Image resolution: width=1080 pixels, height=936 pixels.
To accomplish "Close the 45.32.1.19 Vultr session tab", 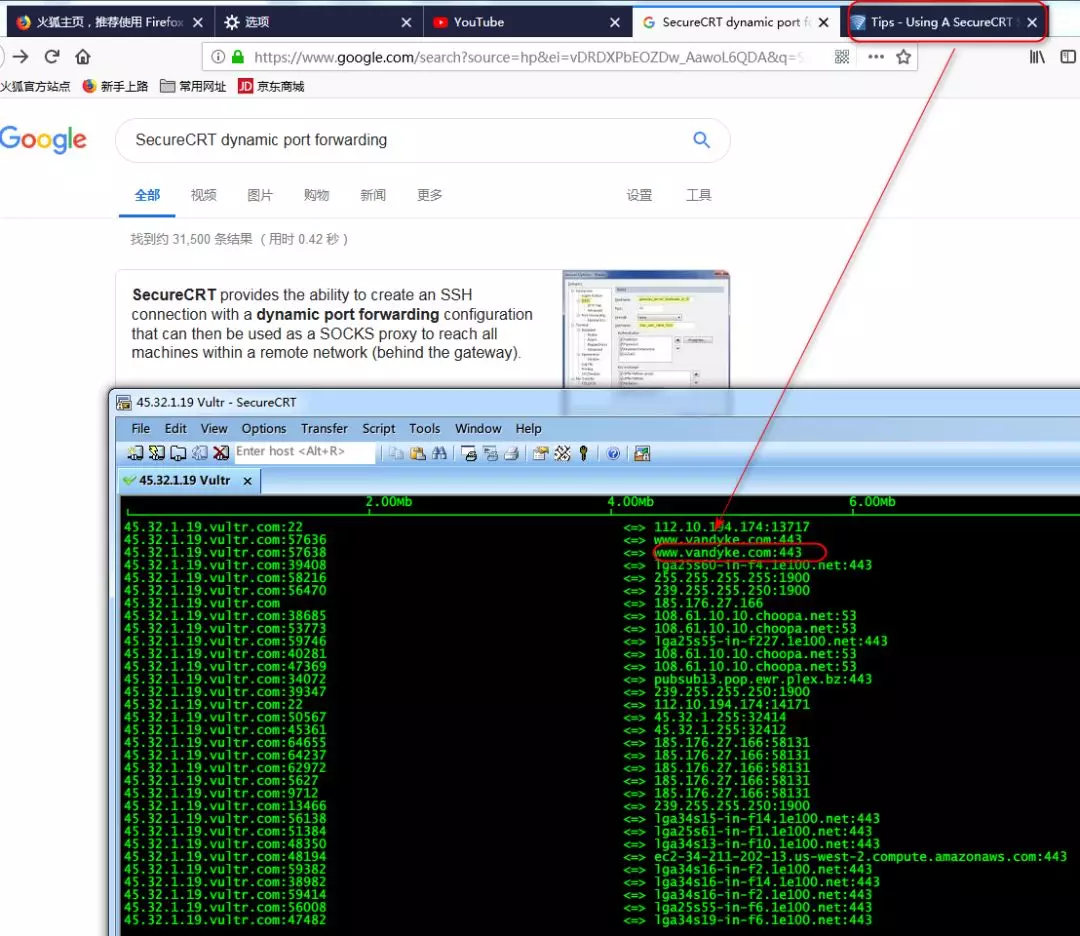I will click(x=247, y=481).
